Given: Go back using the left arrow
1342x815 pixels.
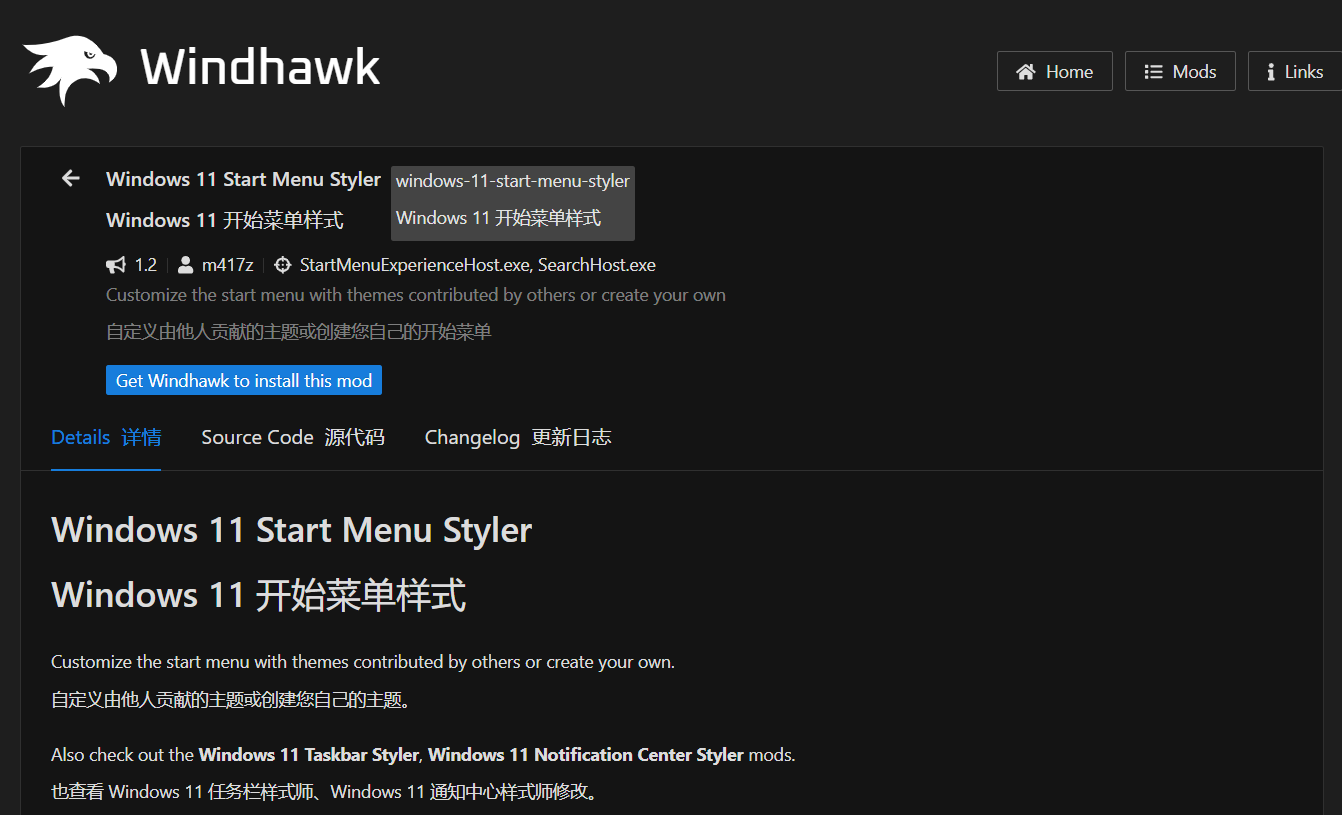Looking at the screenshot, I should [71, 179].
